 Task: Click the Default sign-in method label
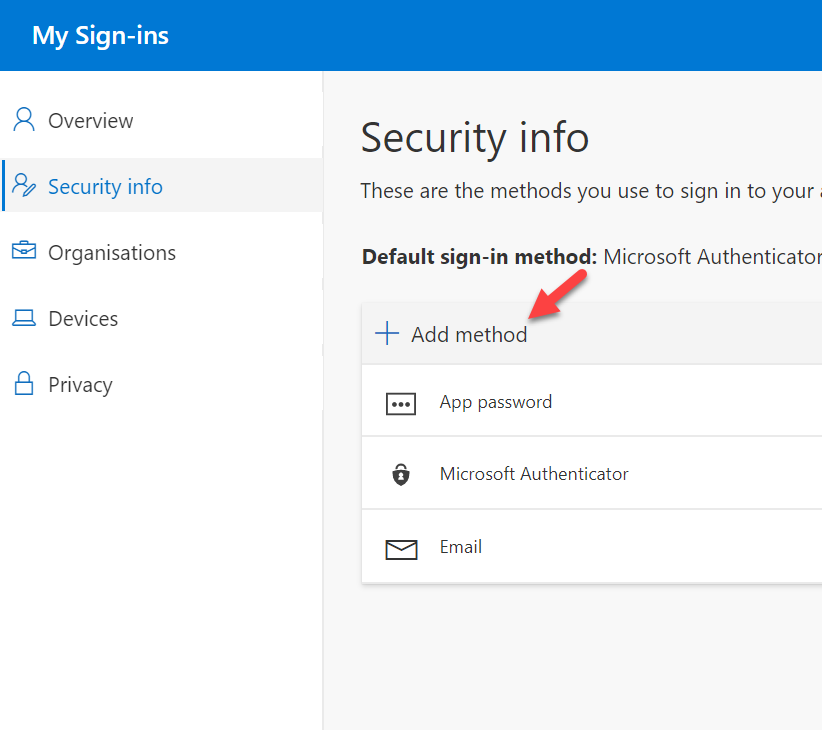(479, 257)
